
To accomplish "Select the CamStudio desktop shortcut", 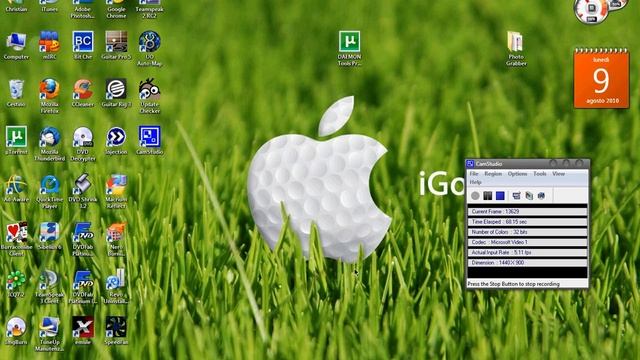I will coord(149,141).
